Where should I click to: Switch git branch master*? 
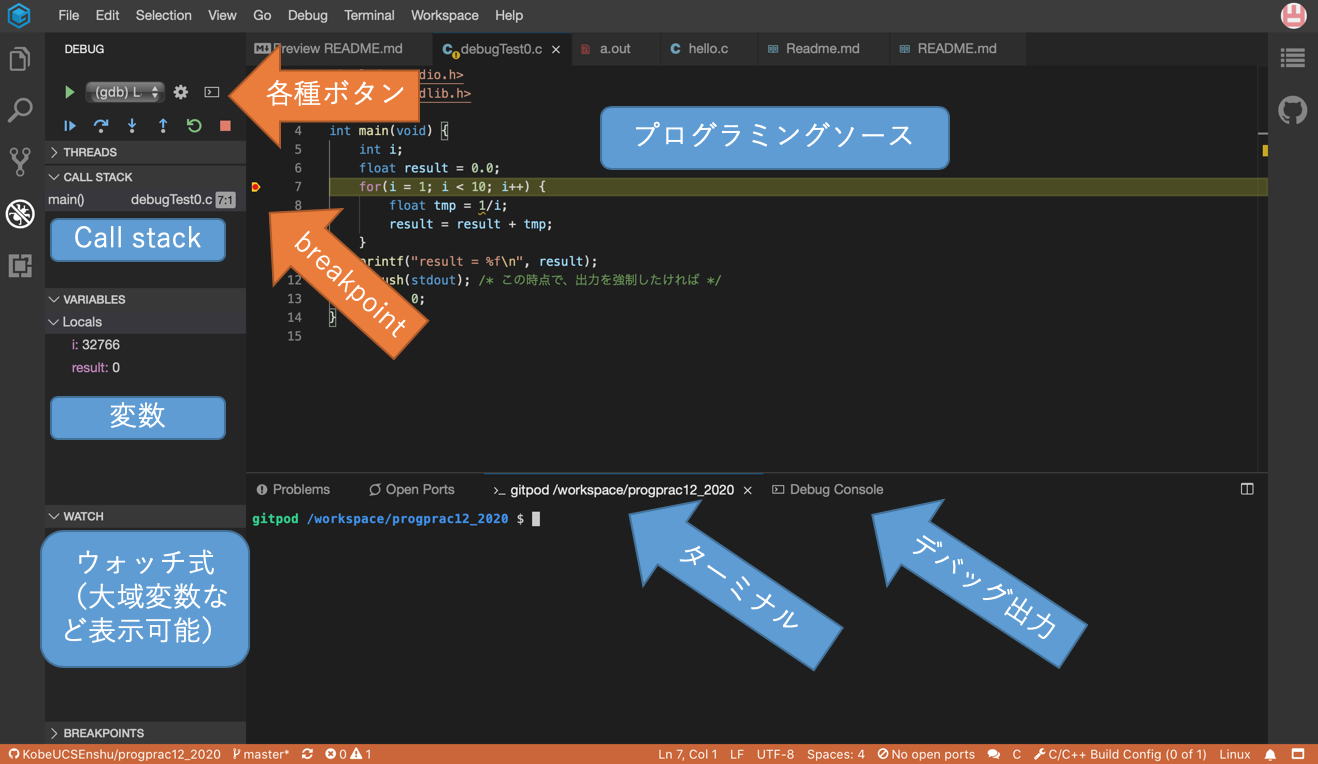pos(261,754)
